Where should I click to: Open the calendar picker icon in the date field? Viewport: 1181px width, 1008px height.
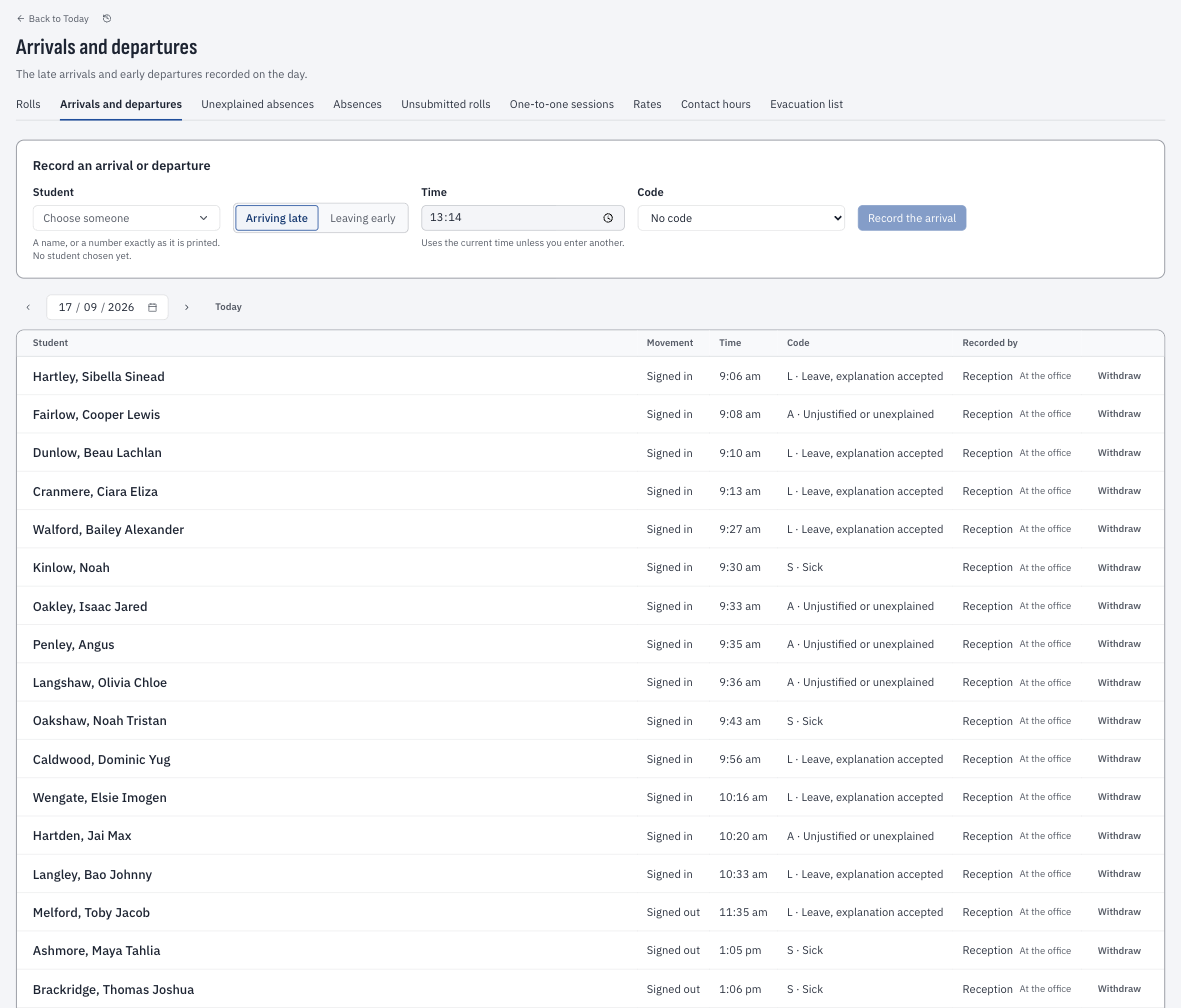pos(152,307)
